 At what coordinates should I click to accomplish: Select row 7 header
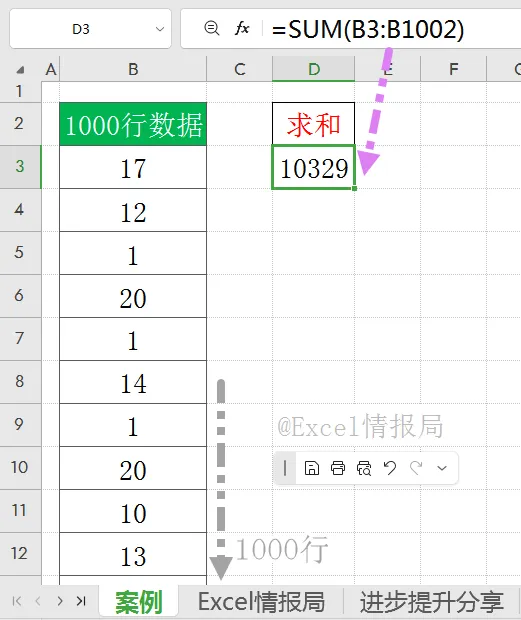[20, 339]
